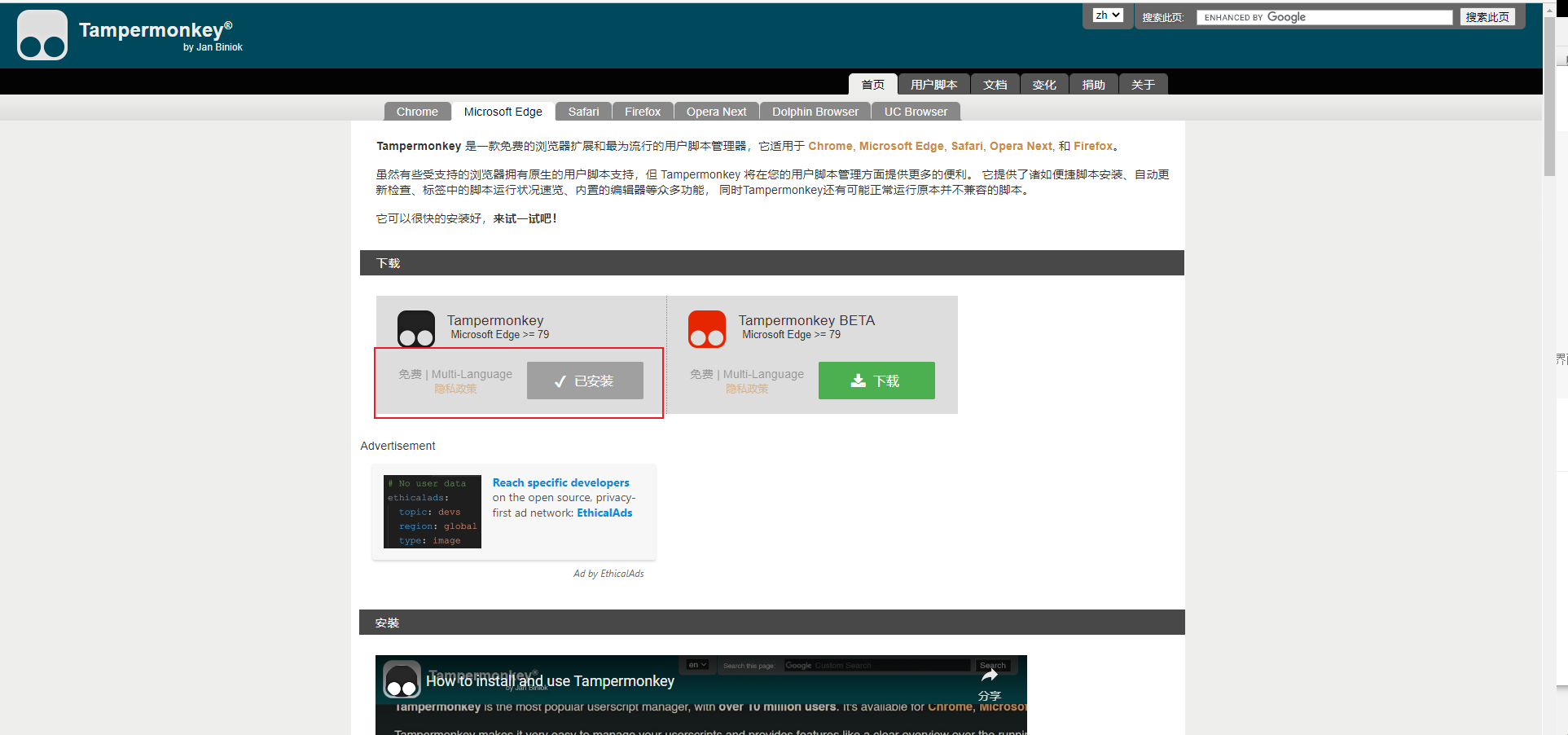
Task: Follow the Safari link in the intro paragraph
Action: (x=967, y=146)
